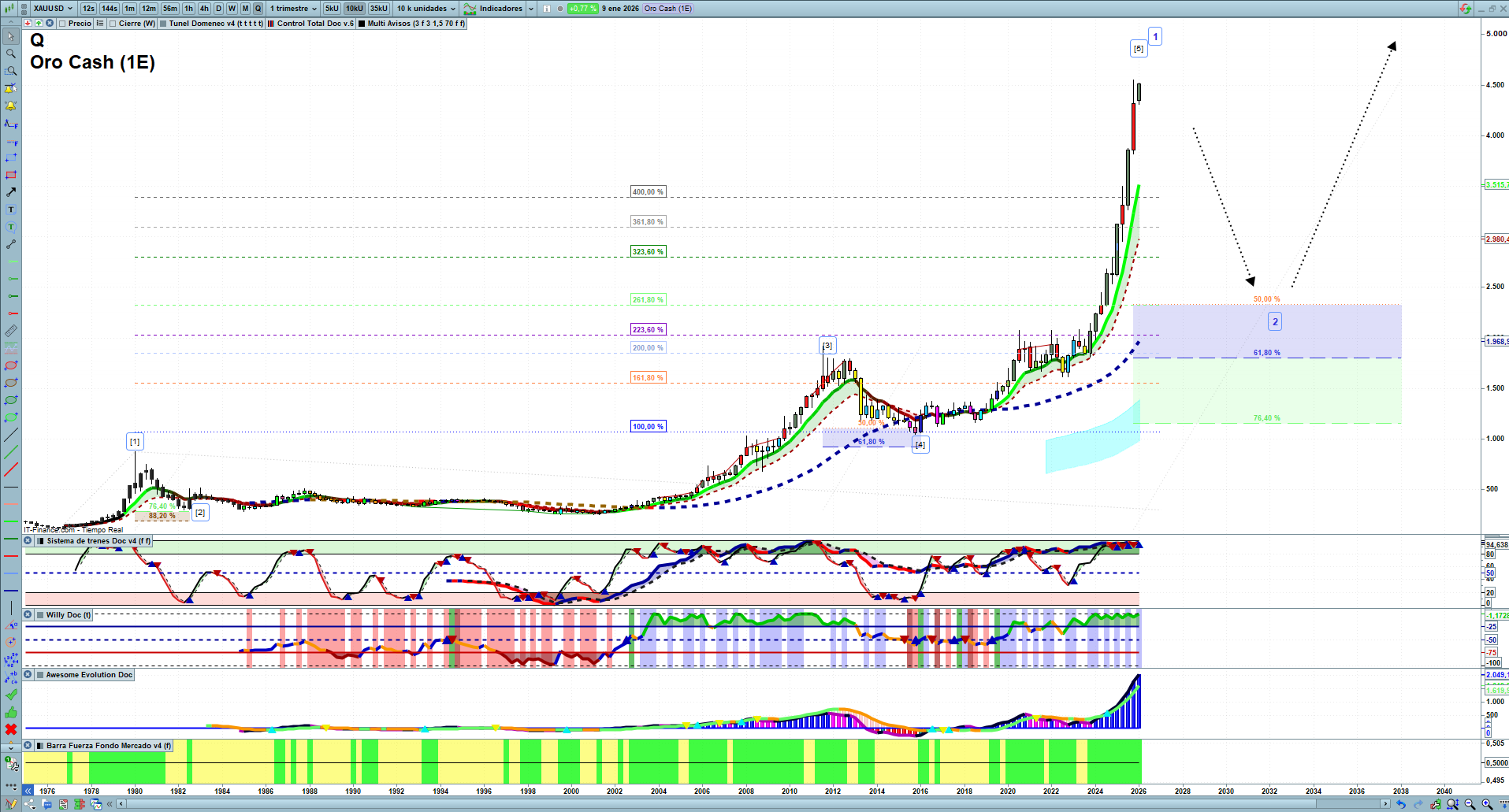Toggle the Precio checkbox
1509x812 pixels.
(62, 24)
